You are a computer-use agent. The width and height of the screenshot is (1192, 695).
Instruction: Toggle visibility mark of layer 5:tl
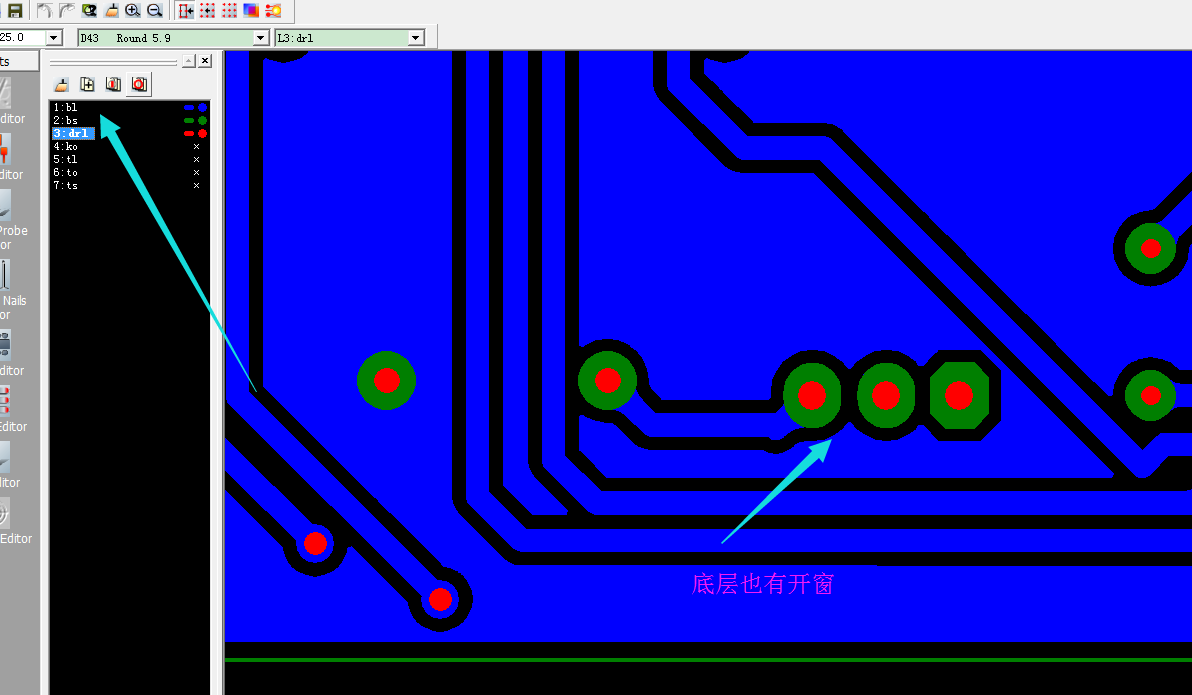196,160
